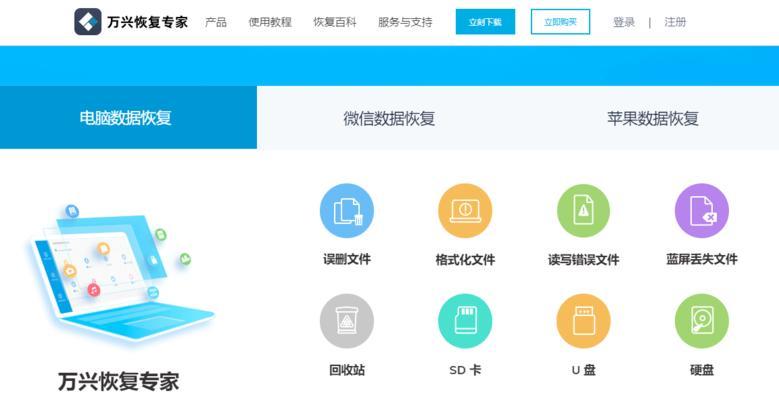Click the 万兴恢复专家 header brand text
Image resolution: width=779 pixels, height=400 pixels.
coord(147,22)
